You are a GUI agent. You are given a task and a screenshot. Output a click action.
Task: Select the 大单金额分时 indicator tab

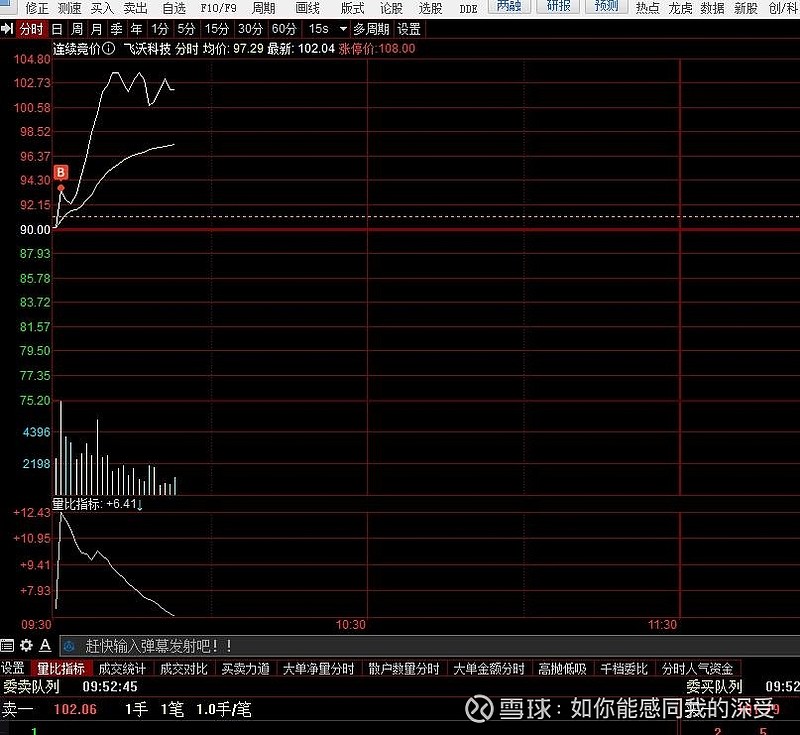tap(489, 668)
